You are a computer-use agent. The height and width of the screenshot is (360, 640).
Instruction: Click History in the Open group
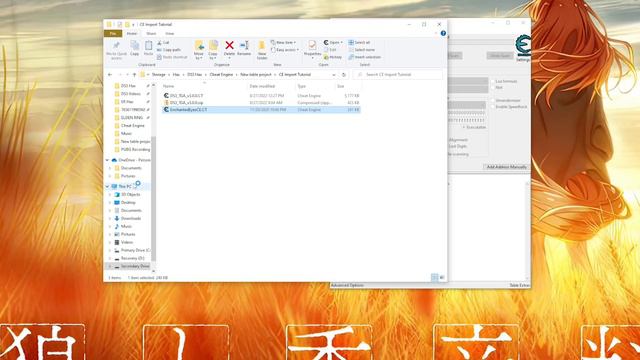coord(333,57)
